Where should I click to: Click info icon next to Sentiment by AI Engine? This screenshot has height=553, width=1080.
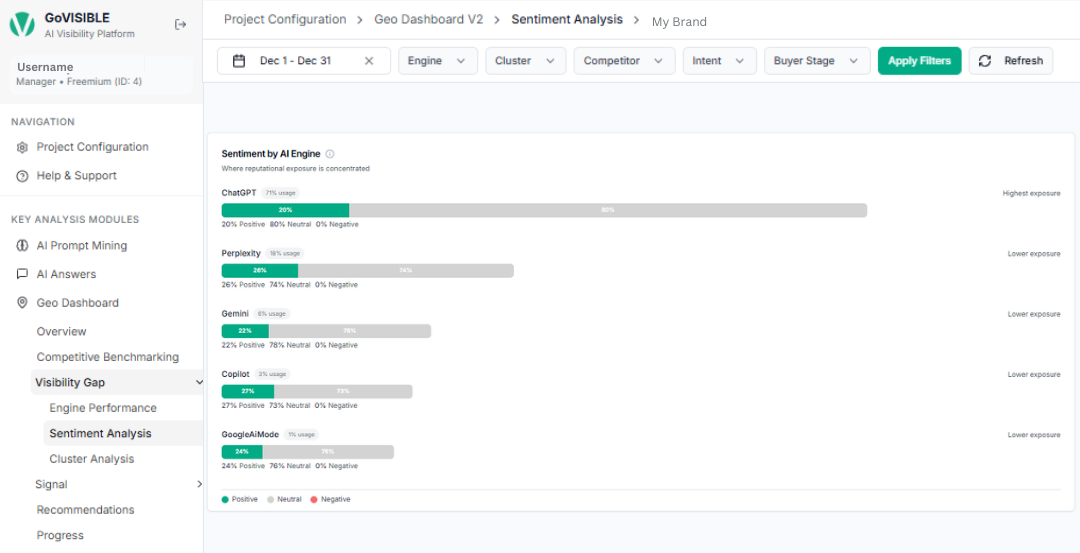pos(330,154)
